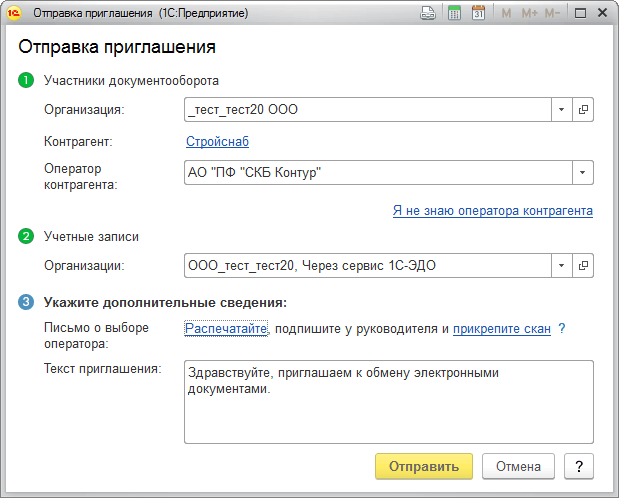Click the Распечатайте link
Image resolution: width=619 pixels, height=498 pixels.
pyautogui.click(x=226, y=329)
